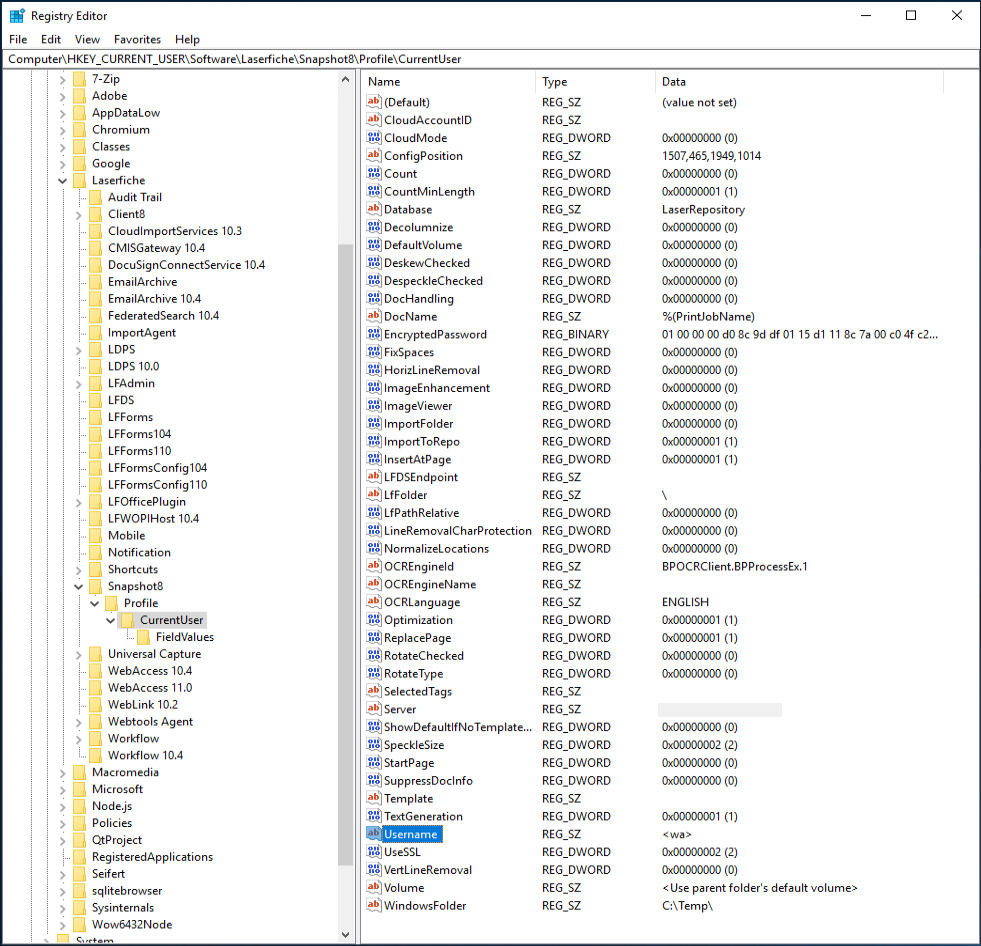Collapse the CurrentUser tree node

(x=111, y=621)
